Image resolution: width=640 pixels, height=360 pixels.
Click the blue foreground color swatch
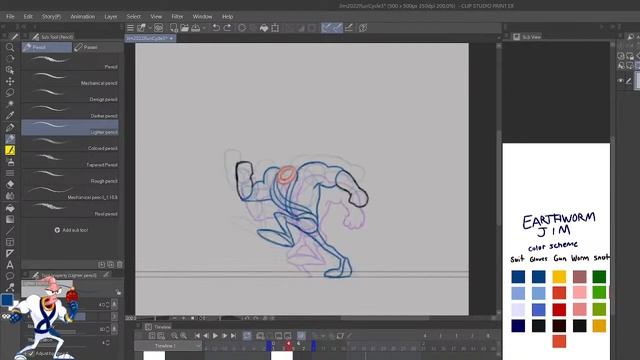pyautogui.click(x=7, y=300)
